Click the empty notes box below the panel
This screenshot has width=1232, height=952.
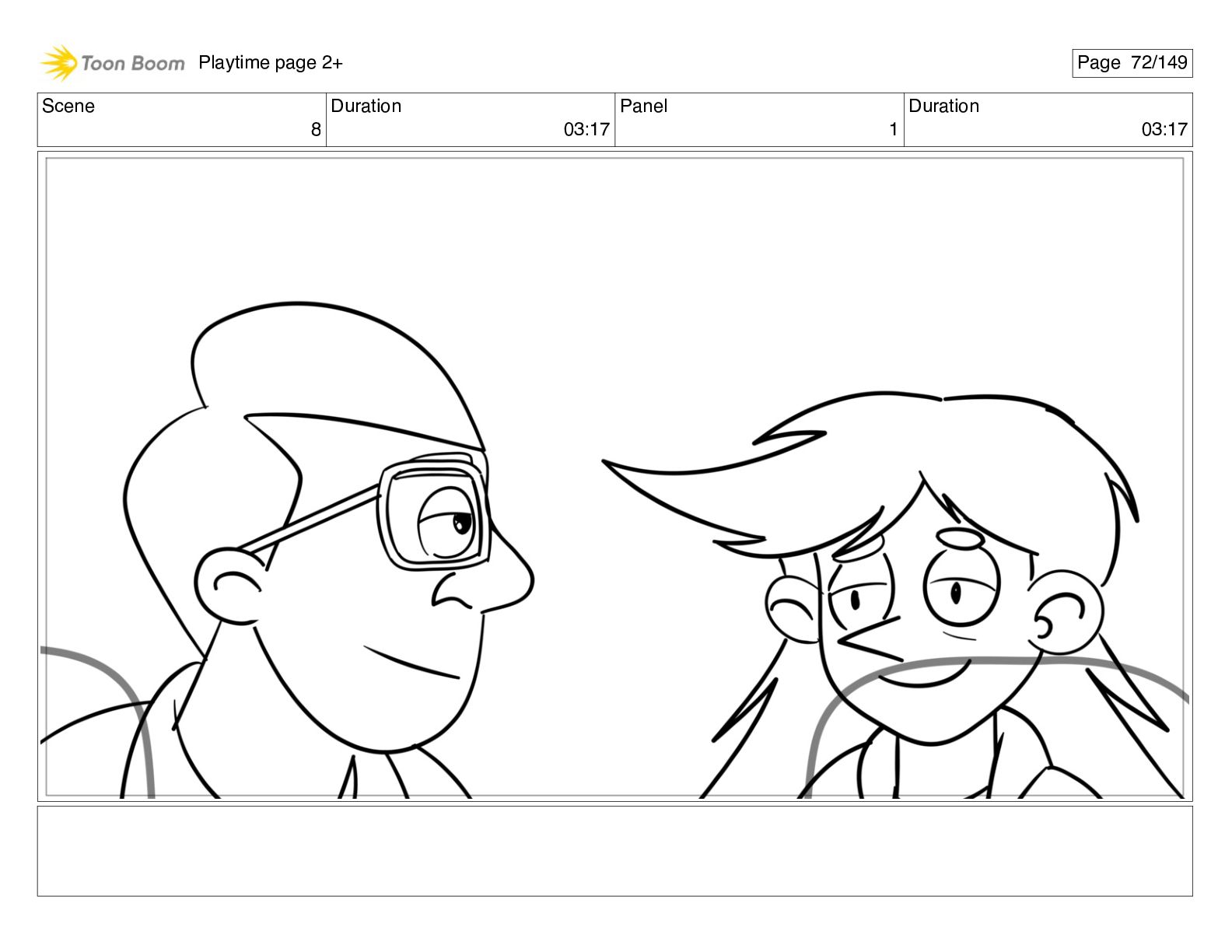coord(614,851)
